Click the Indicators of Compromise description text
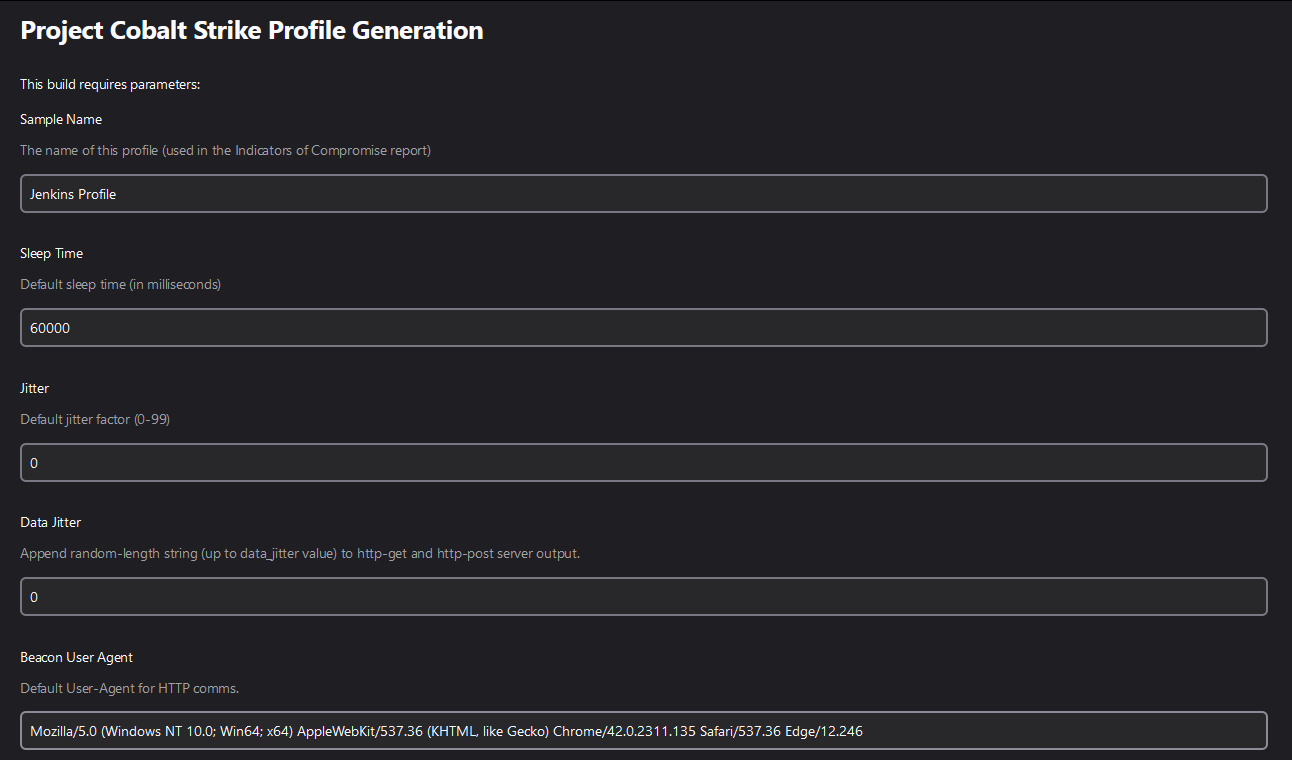The width and height of the screenshot is (1292, 760). (x=225, y=150)
